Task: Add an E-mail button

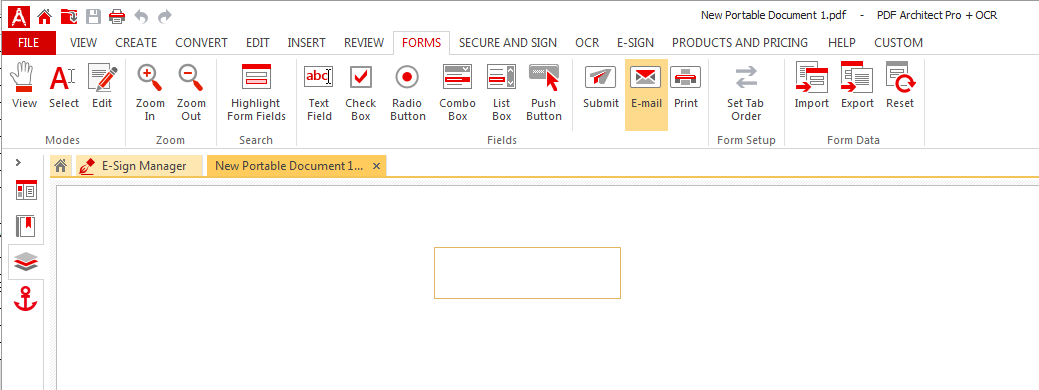Action: pyautogui.click(x=646, y=95)
